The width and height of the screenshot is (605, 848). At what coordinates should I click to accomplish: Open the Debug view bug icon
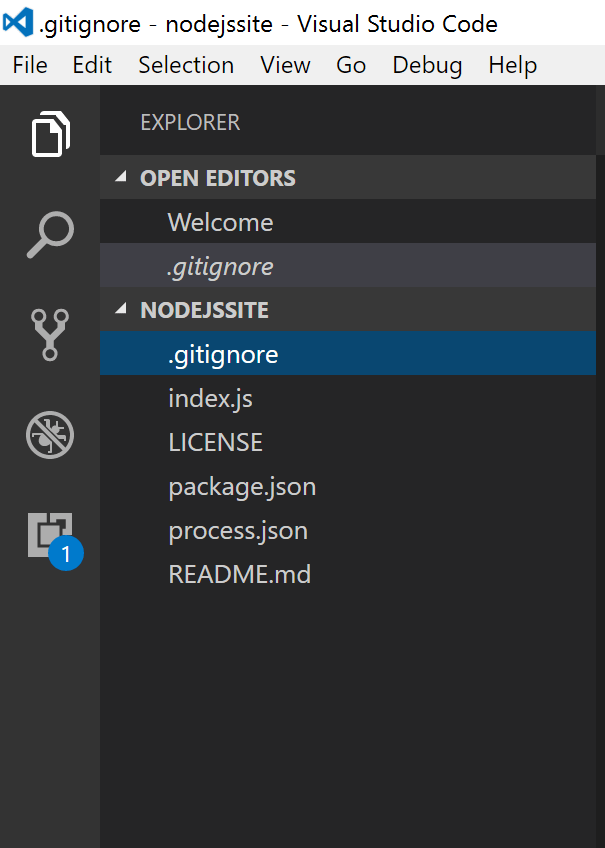coord(50,435)
